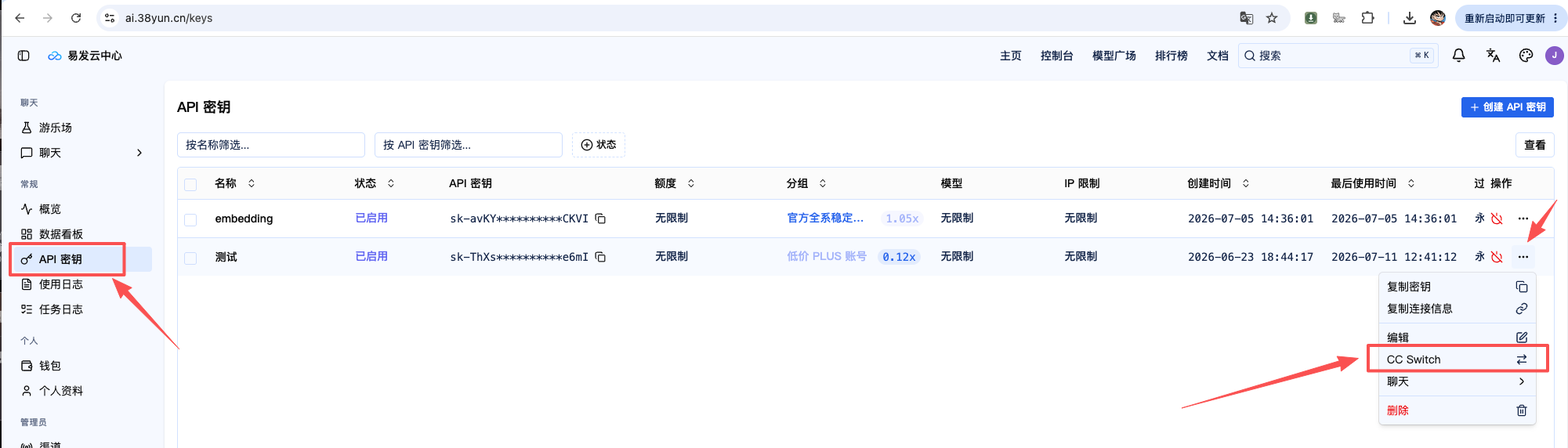The image size is (1568, 448).
Task: Sort the table by 状态 column
Action: point(375,183)
